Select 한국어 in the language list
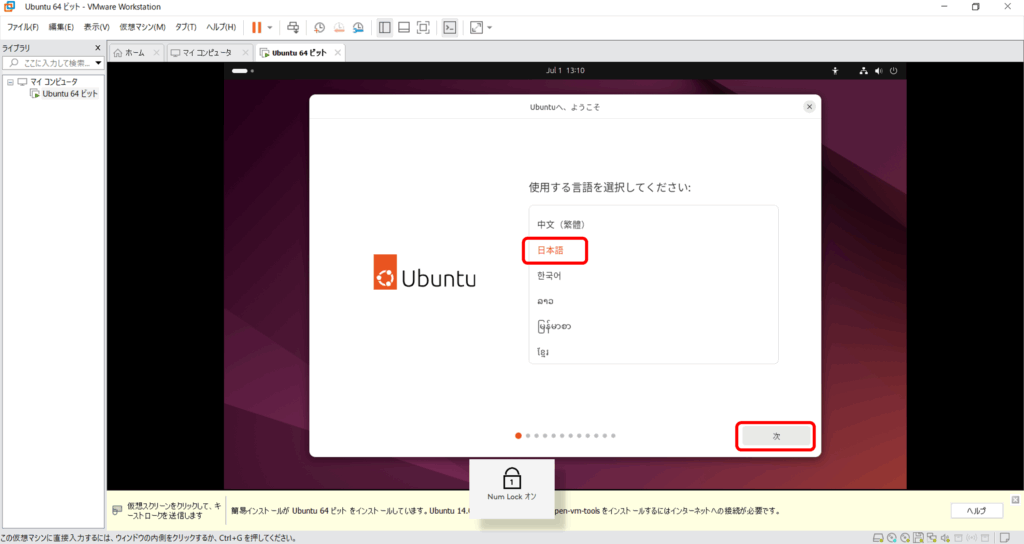 click(x=549, y=275)
